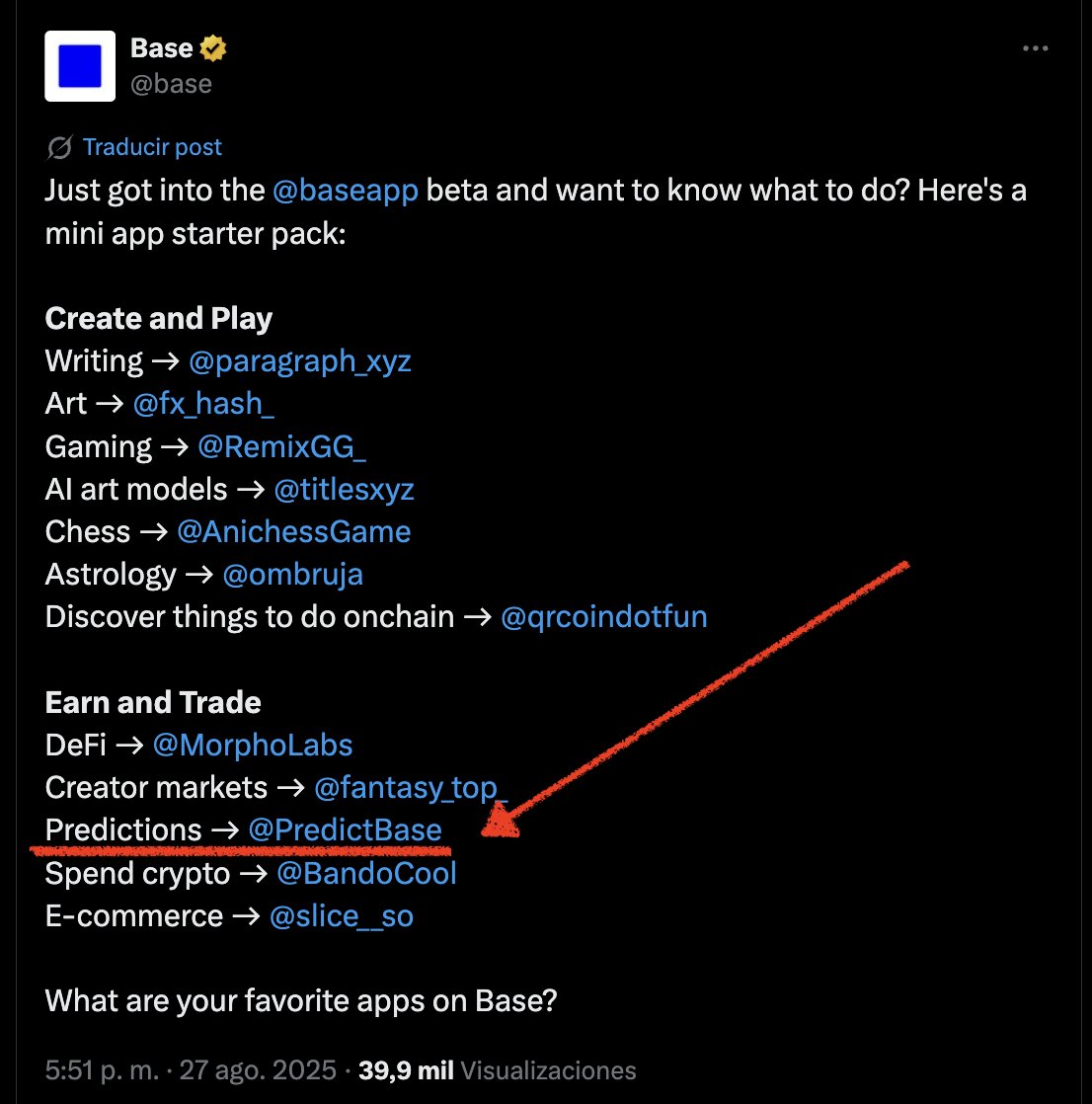Open the @AnichessGame chess mention
Viewport: 1092px width, 1104px height.
(293, 532)
